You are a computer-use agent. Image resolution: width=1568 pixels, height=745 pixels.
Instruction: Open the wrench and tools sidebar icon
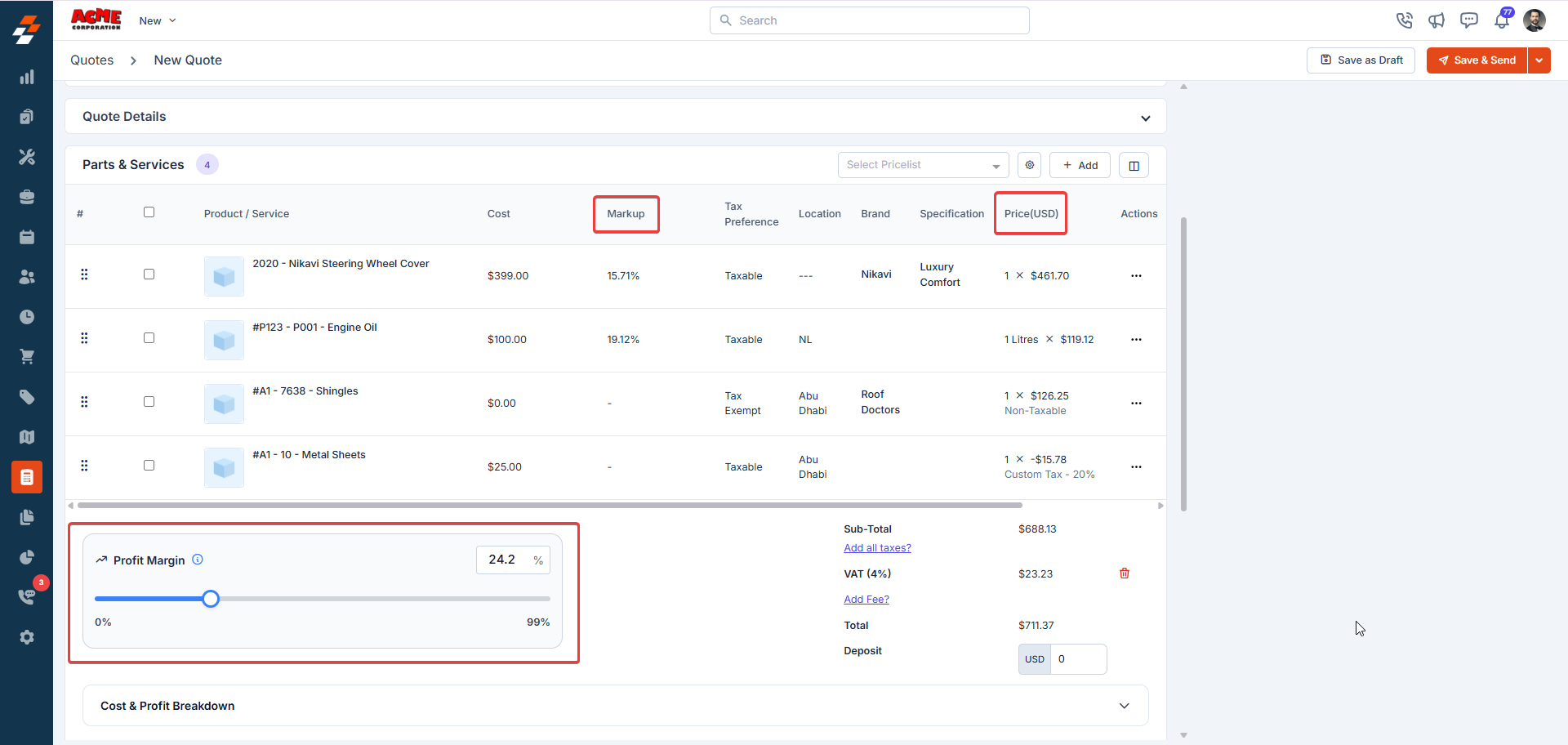27,157
